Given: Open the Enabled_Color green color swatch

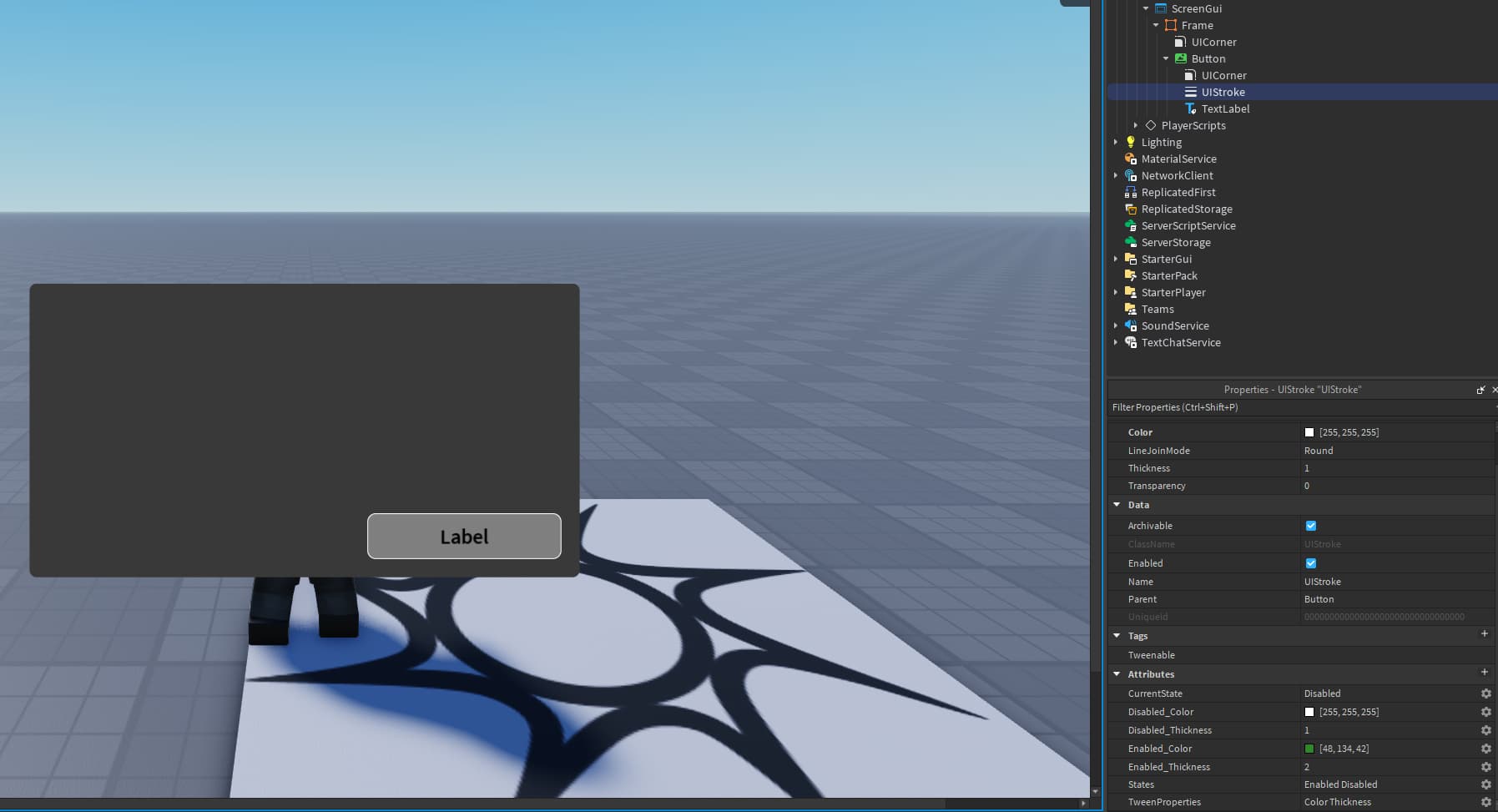Looking at the screenshot, I should click(1311, 749).
